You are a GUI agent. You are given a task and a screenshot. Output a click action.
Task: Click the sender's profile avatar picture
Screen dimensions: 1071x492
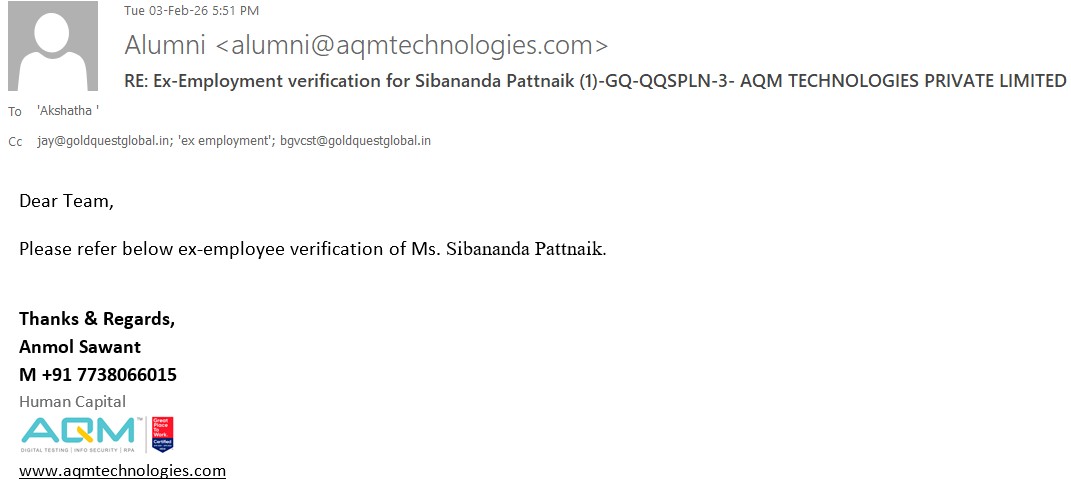click(53, 46)
